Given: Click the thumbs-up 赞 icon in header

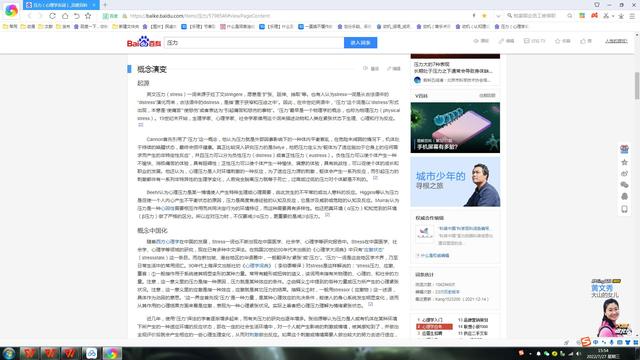Looking at the screenshot, I should pyautogui.click(x=586, y=41).
